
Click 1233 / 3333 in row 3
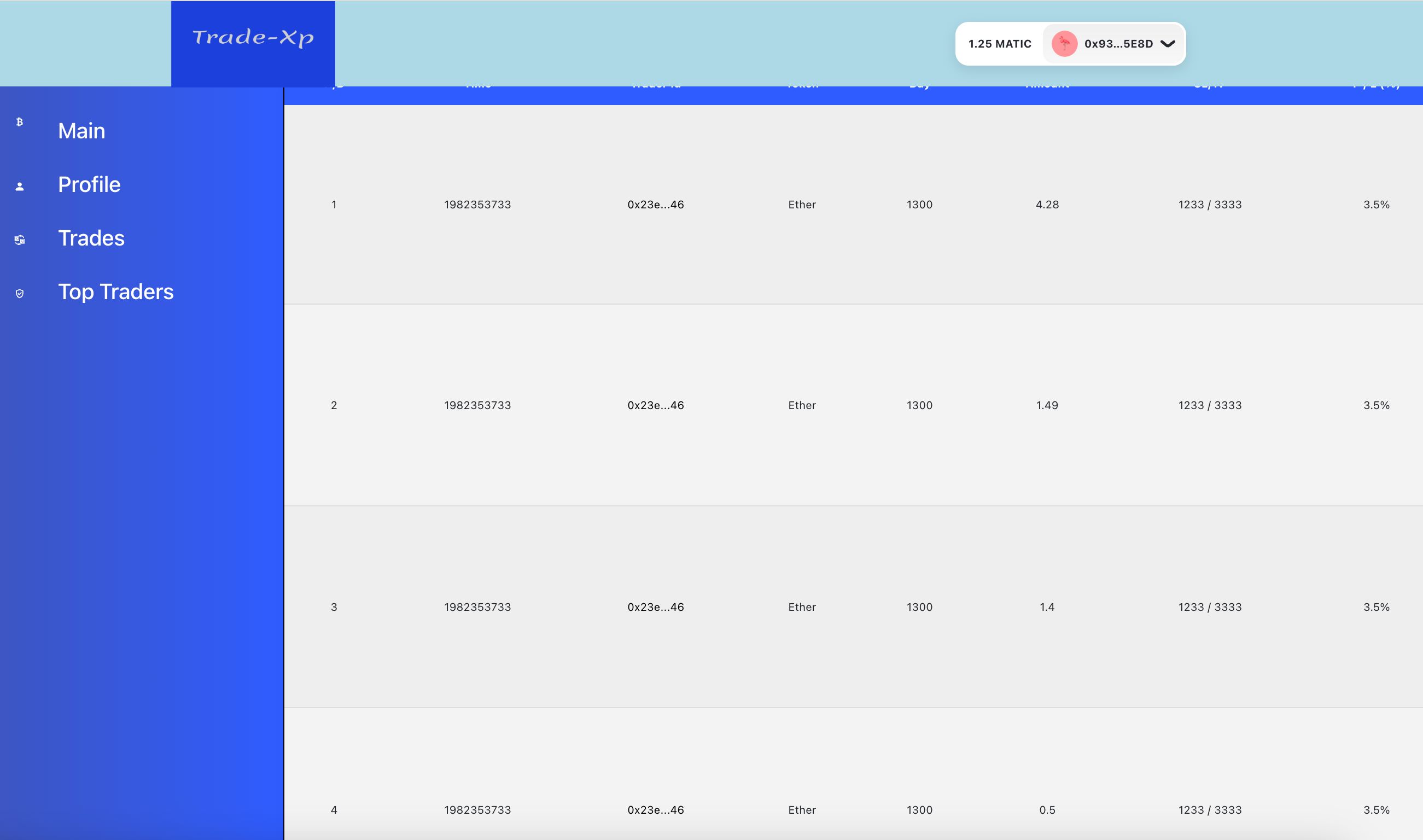click(1210, 607)
